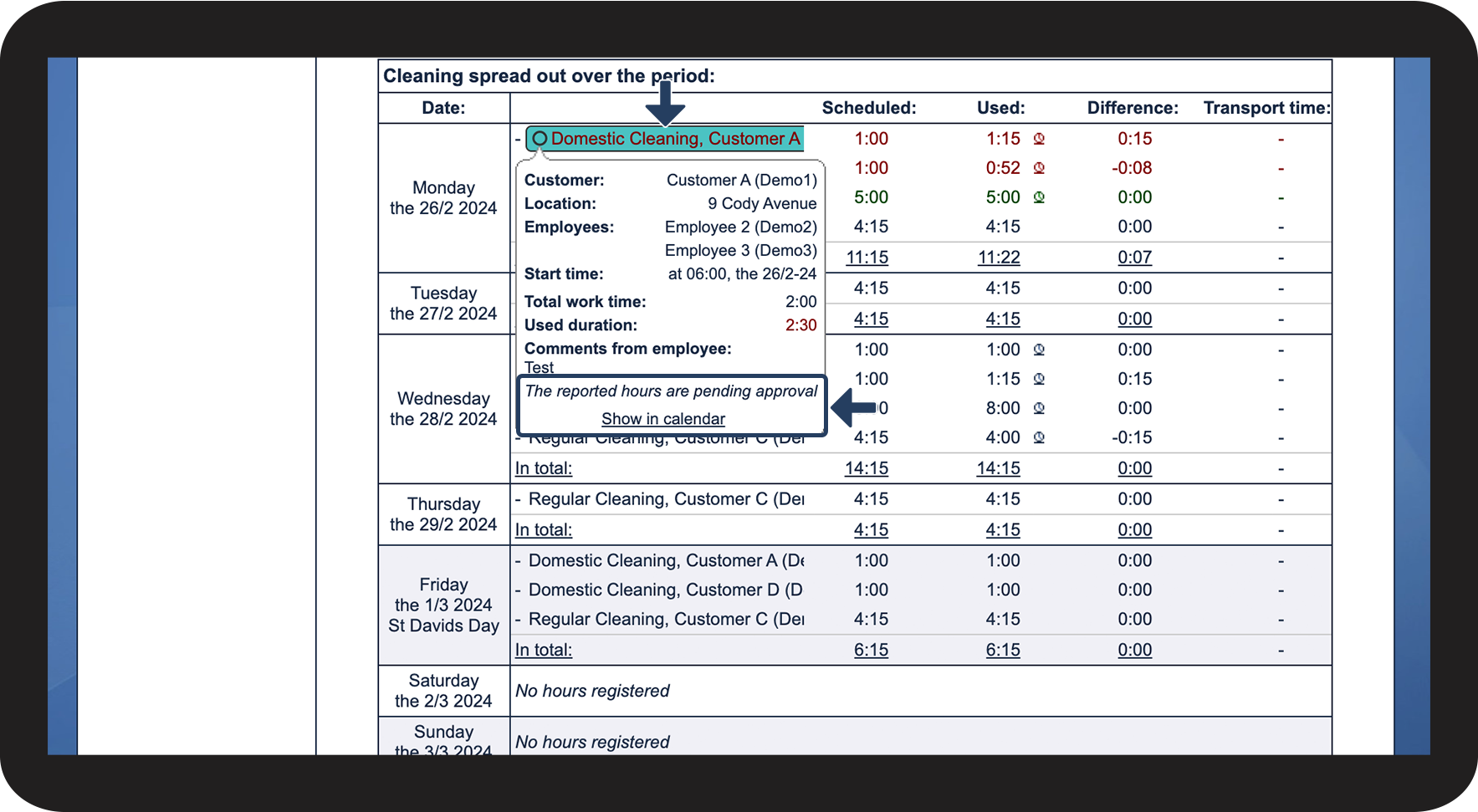Click Monday the 26/2 2024 date cell
The width and height of the screenshot is (1478, 812).
point(443,198)
